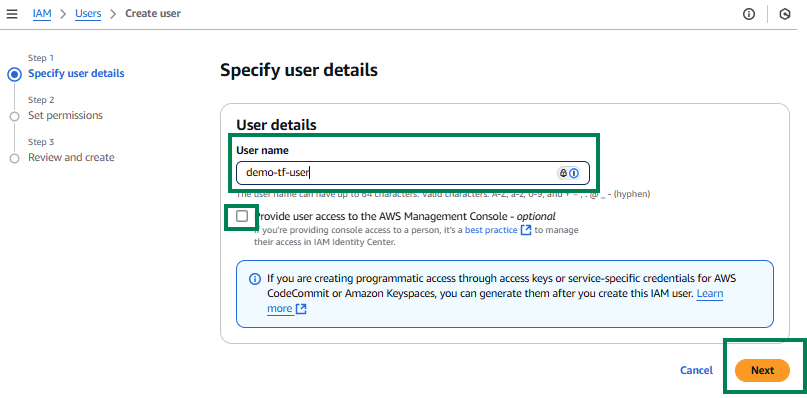
Task: Go to IAM breadcrumb link
Action: point(42,14)
